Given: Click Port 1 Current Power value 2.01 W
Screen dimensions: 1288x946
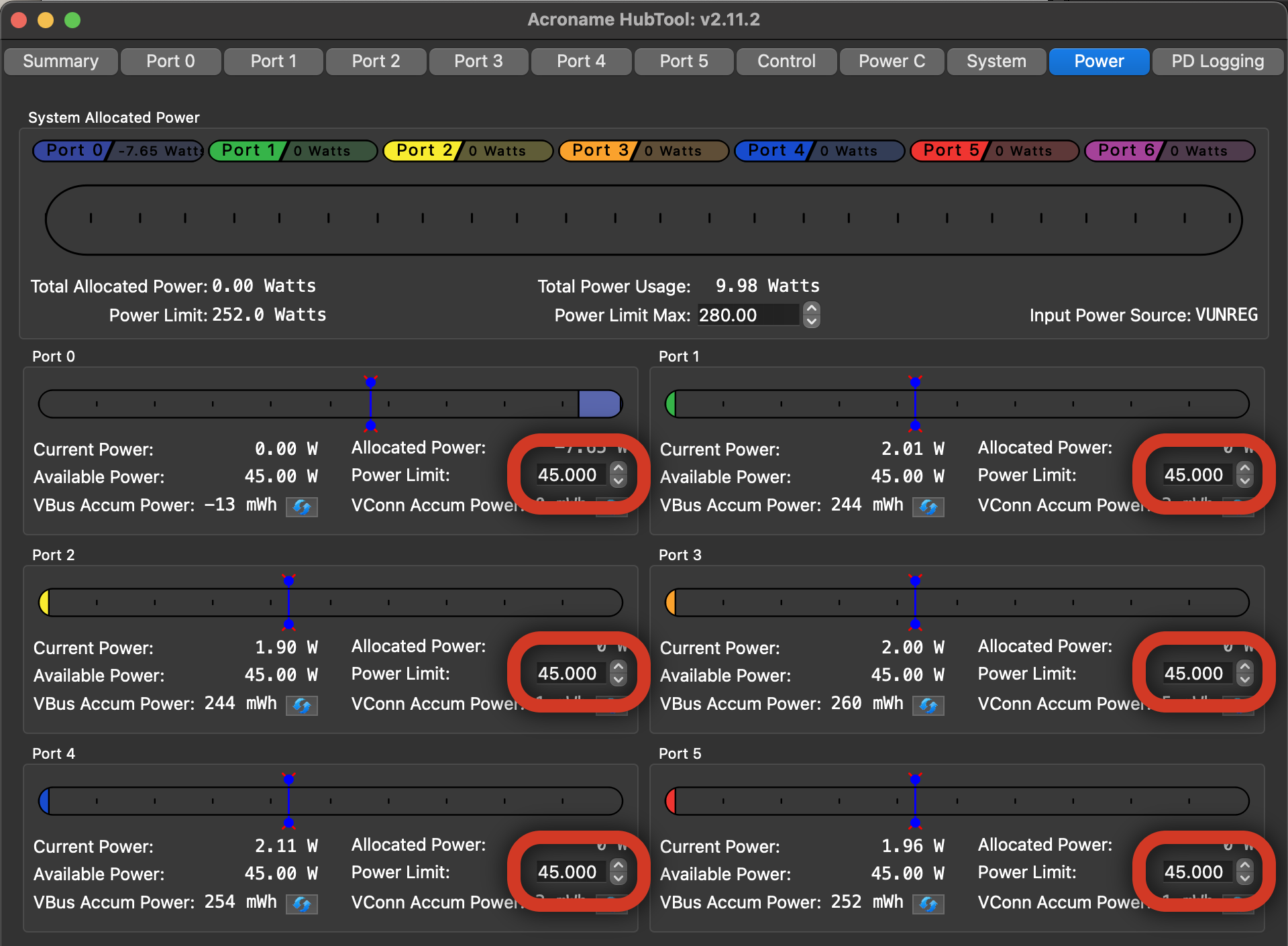Looking at the screenshot, I should [913, 449].
